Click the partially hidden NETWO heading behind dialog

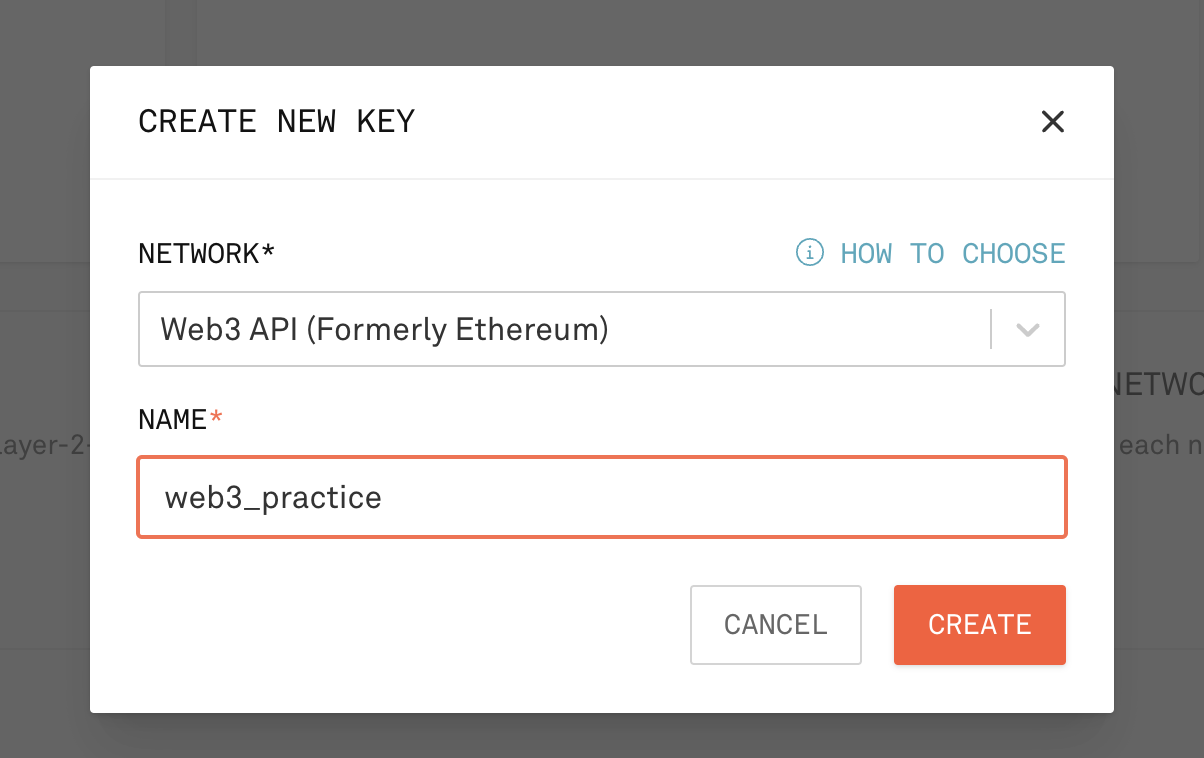(x=1159, y=386)
